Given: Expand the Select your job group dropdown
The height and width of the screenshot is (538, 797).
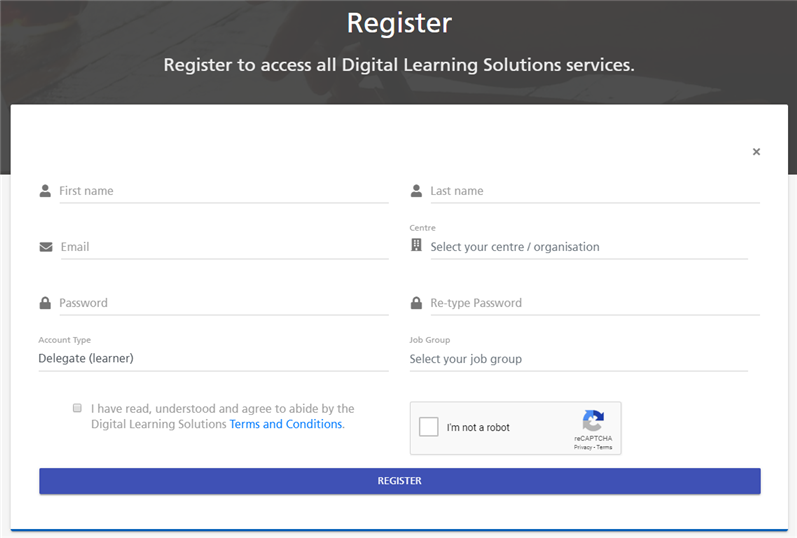Looking at the screenshot, I should click(578, 359).
